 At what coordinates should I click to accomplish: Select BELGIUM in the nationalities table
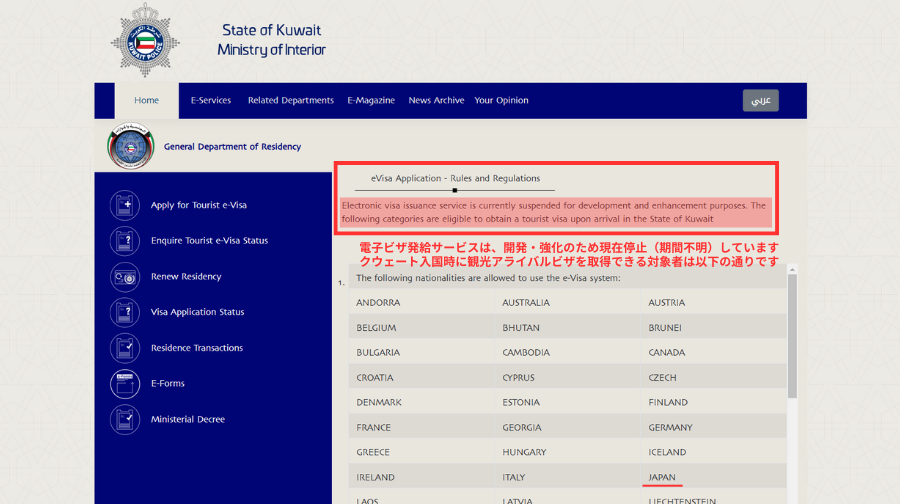[x=376, y=328]
